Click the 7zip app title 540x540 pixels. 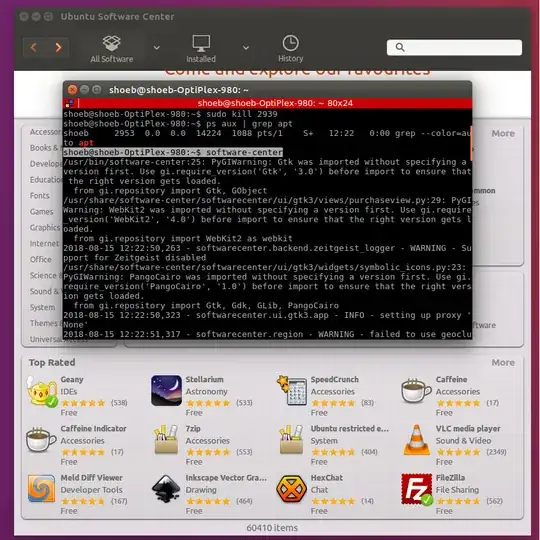pos(193,428)
